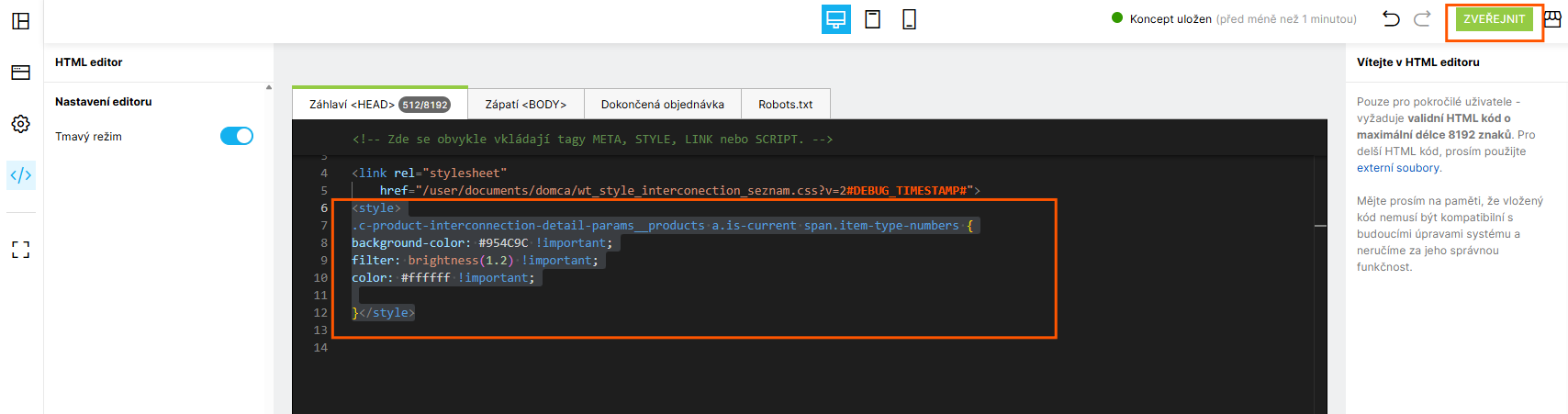Click the filter brightness(1.2) line
The image size is (1568, 414).
coord(475,261)
